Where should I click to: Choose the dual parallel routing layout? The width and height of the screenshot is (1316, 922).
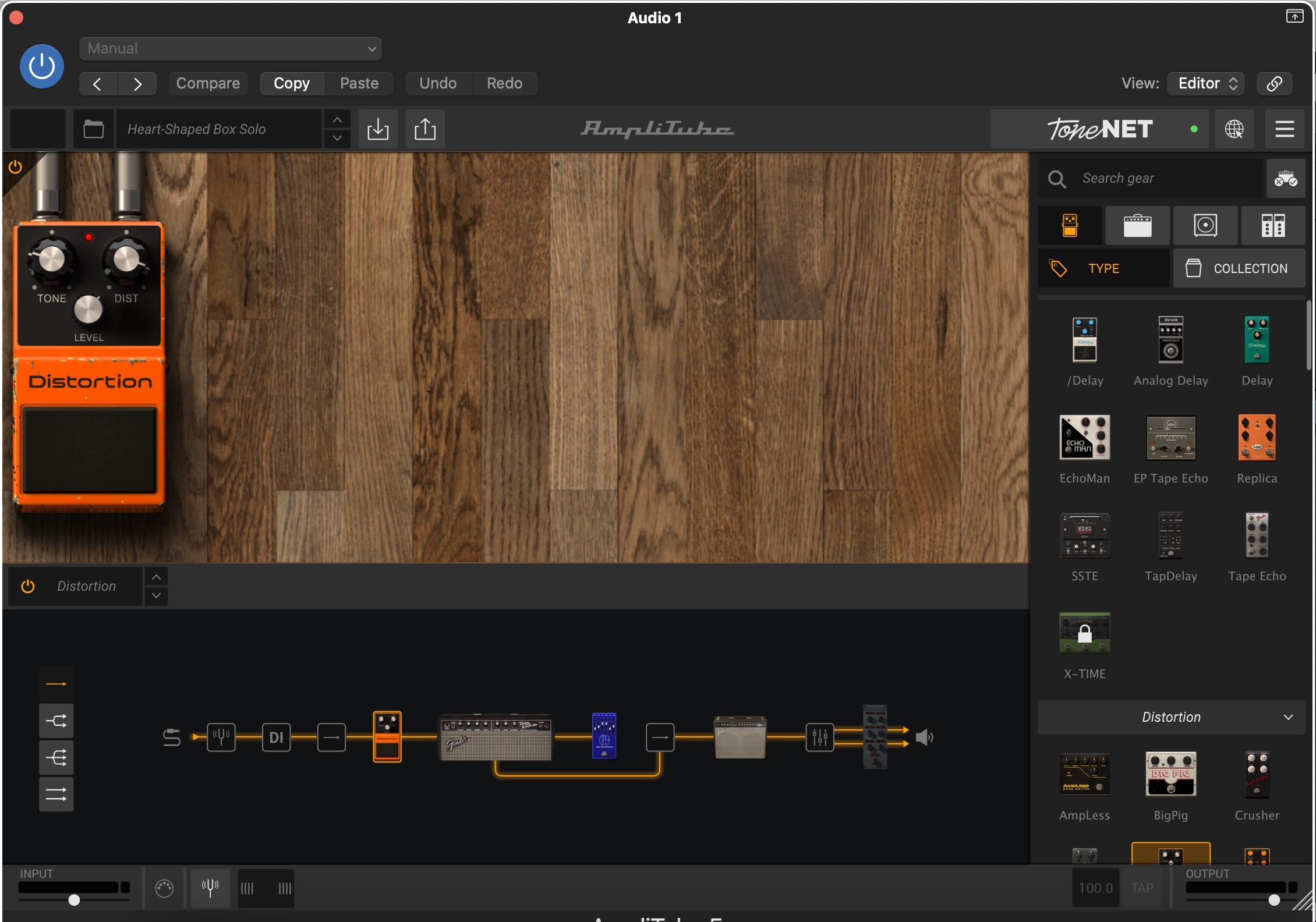click(56, 794)
